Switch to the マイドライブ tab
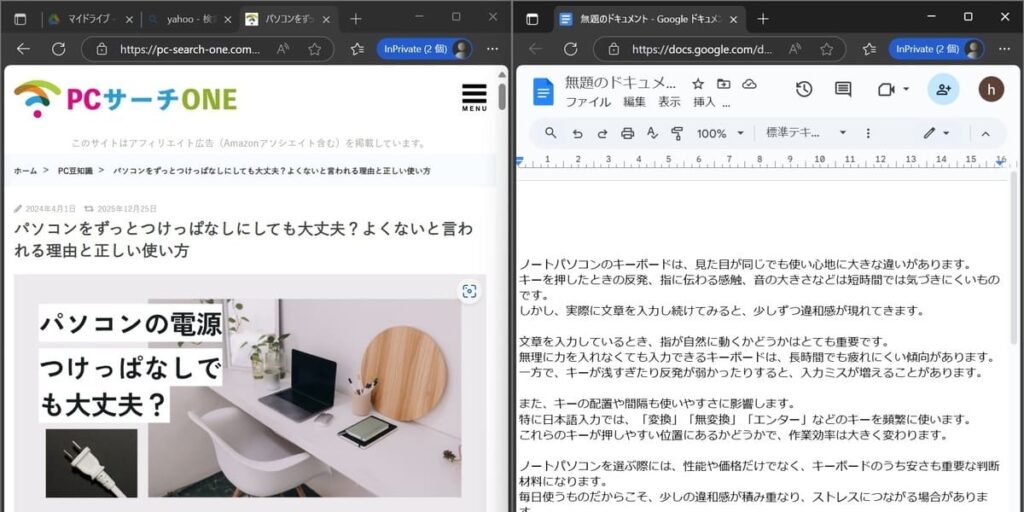 [87, 19]
